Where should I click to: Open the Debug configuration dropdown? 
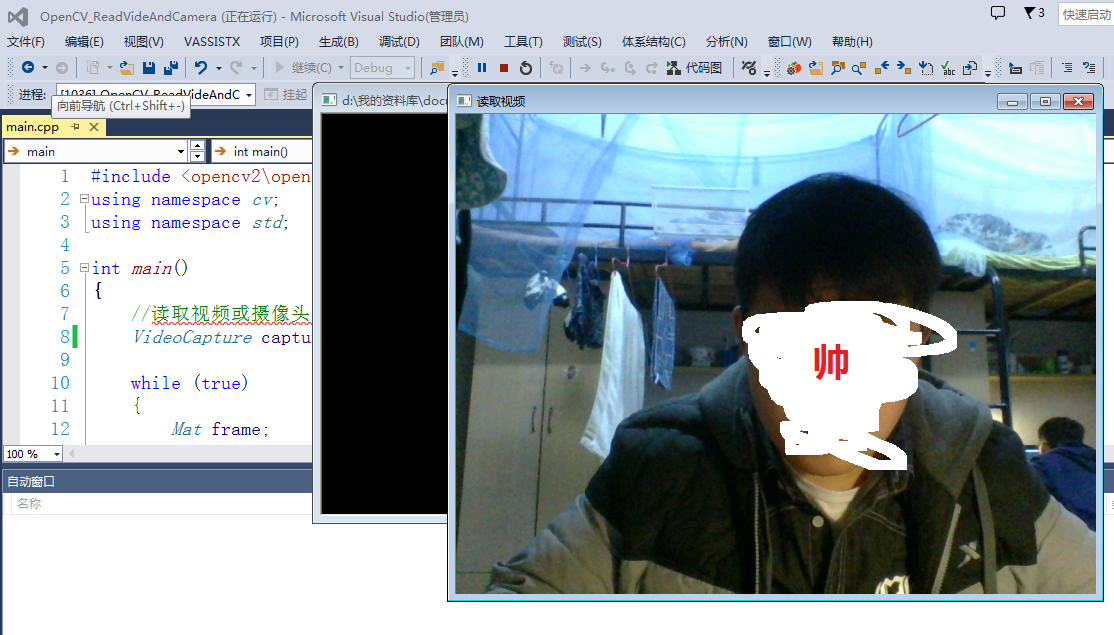(382, 67)
